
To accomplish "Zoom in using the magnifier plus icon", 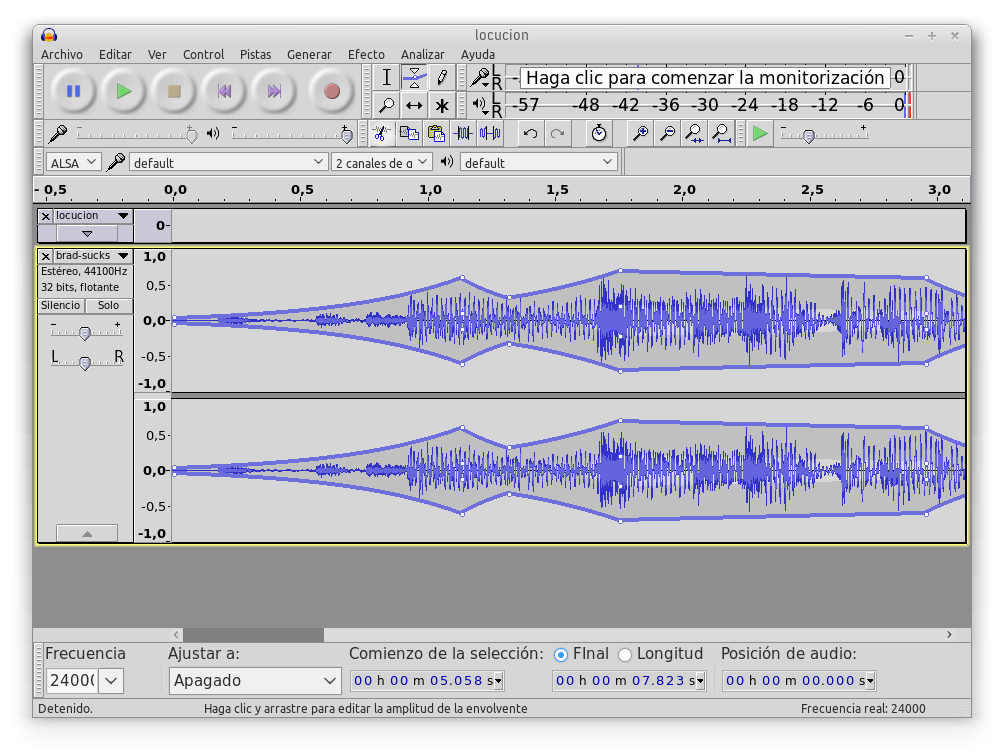I will [x=639, y=133].
